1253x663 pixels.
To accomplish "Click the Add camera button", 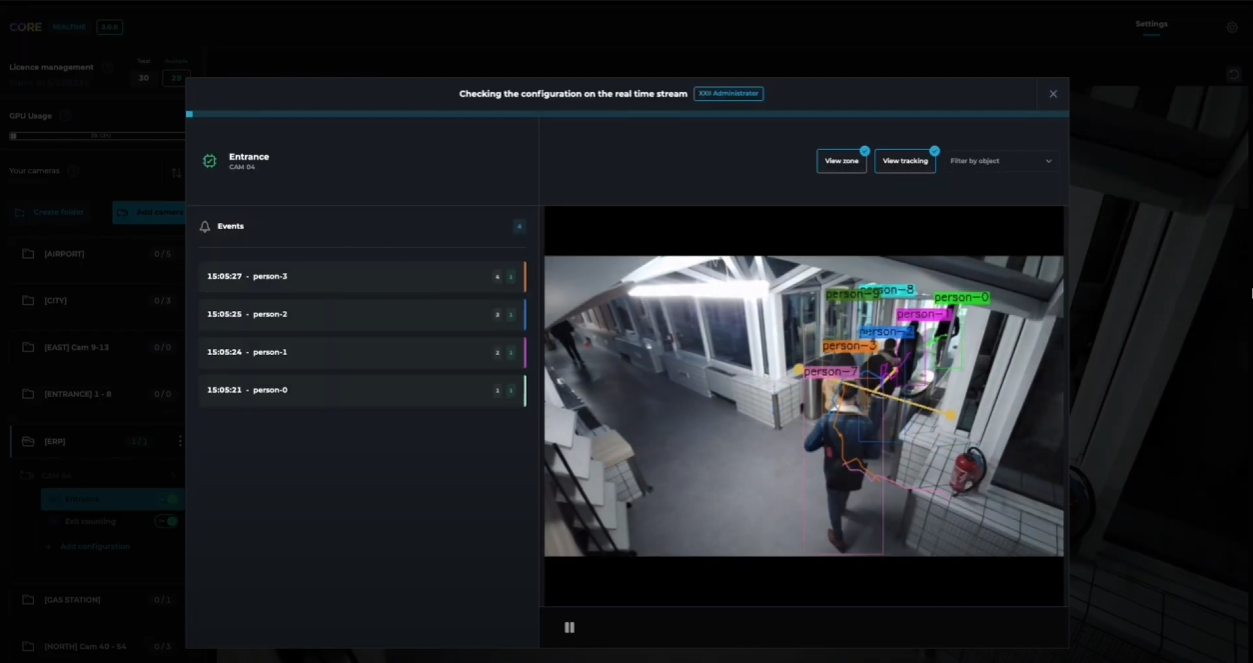I will [148, 212].
